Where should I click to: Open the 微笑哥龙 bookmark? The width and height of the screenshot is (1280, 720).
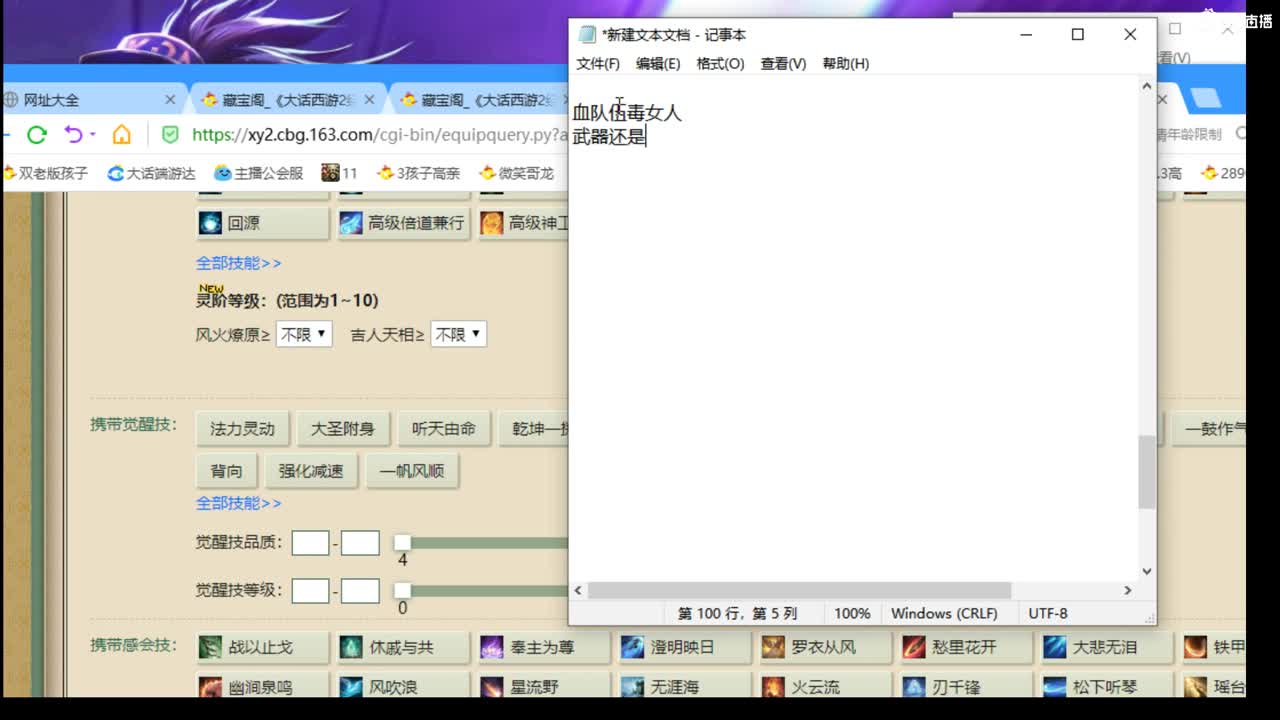coord(517,173)
